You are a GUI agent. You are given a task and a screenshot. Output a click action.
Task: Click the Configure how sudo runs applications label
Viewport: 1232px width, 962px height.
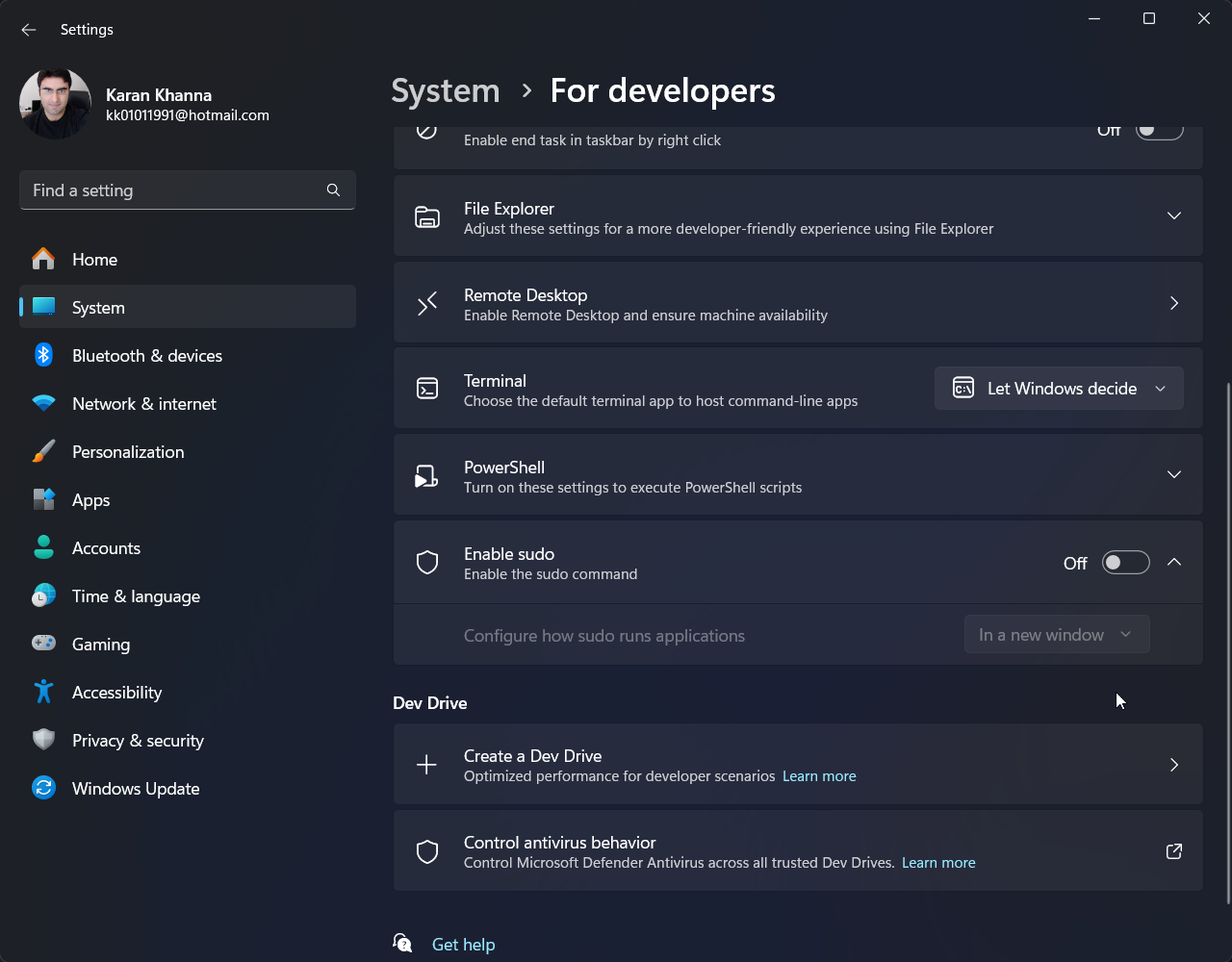click(604, 636)
